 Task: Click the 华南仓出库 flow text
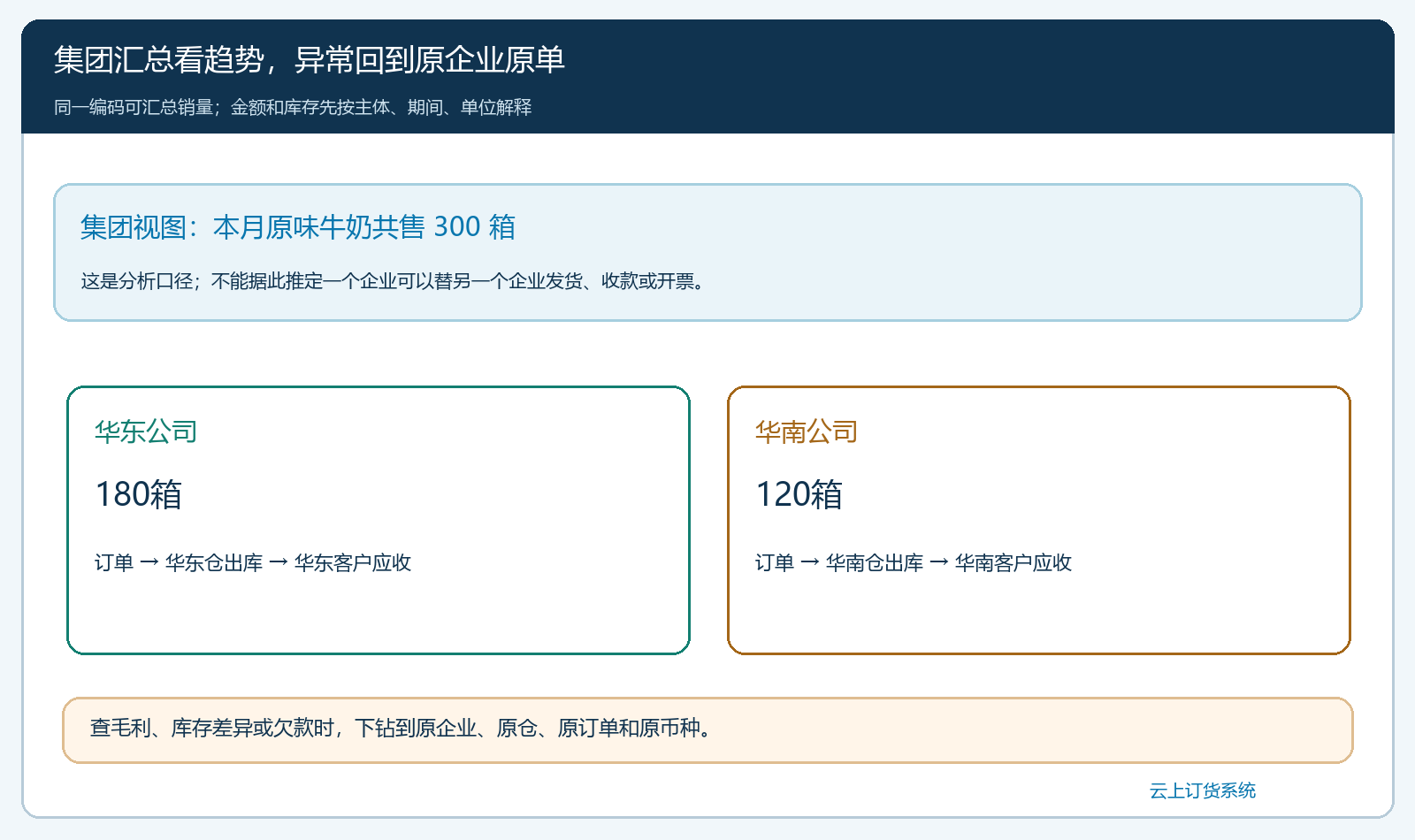[875, 562]
